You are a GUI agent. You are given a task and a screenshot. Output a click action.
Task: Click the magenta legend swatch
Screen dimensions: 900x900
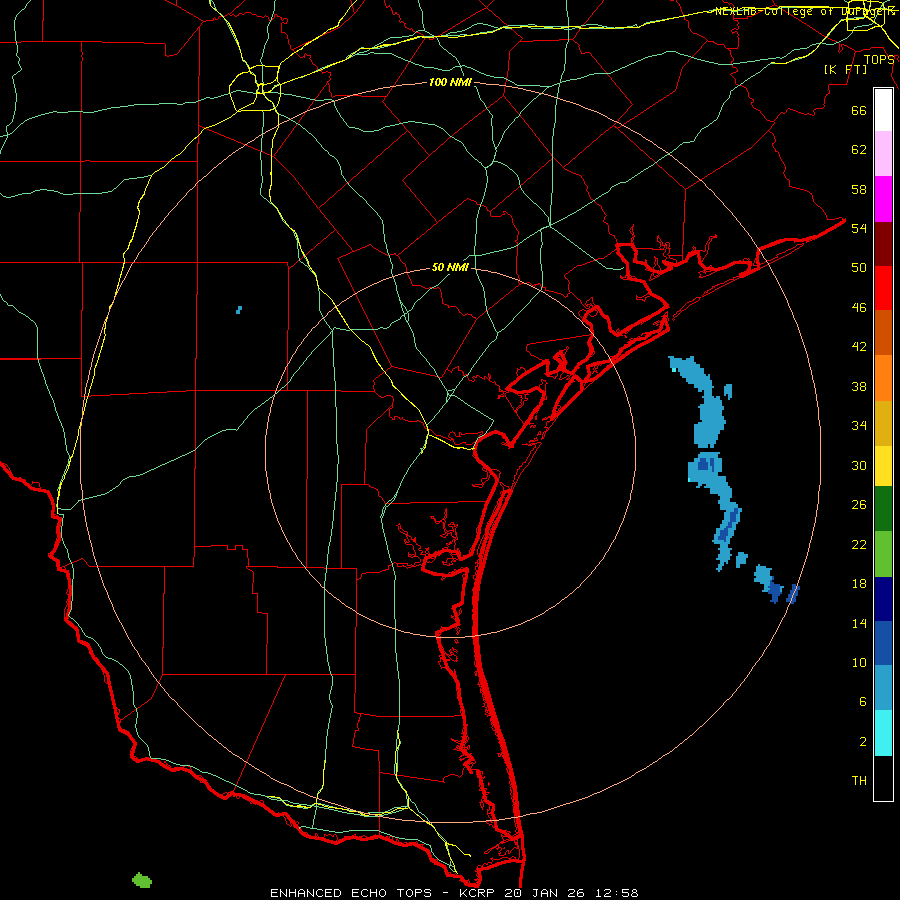(x=883, y=199)
